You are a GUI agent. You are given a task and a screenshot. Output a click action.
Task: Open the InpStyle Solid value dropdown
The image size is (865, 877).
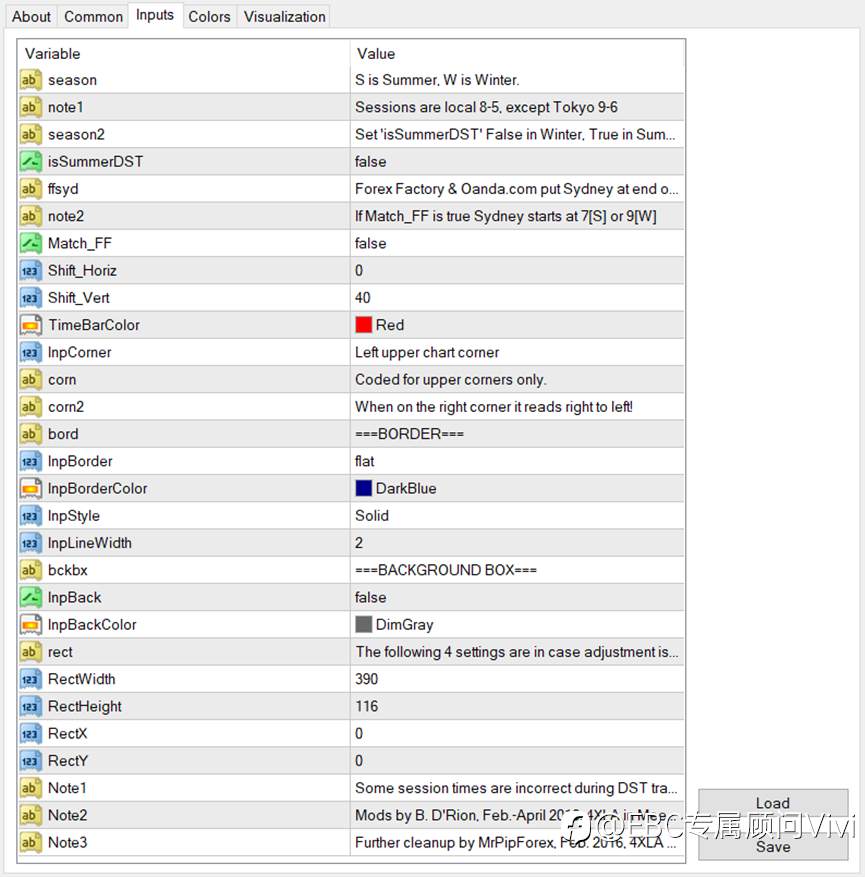(517, 516)
